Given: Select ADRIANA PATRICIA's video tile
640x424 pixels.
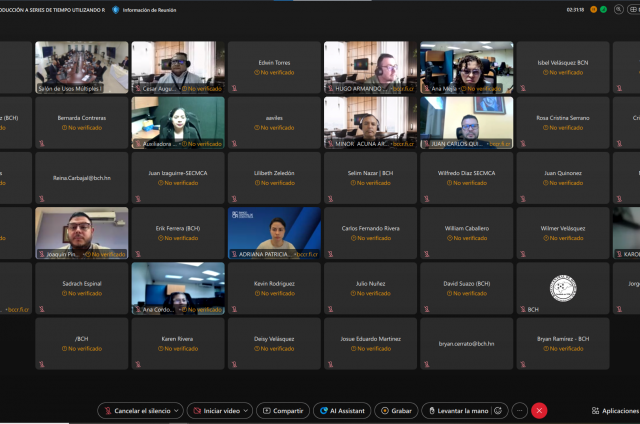Looking at the screenshot, I should point(274,233).
